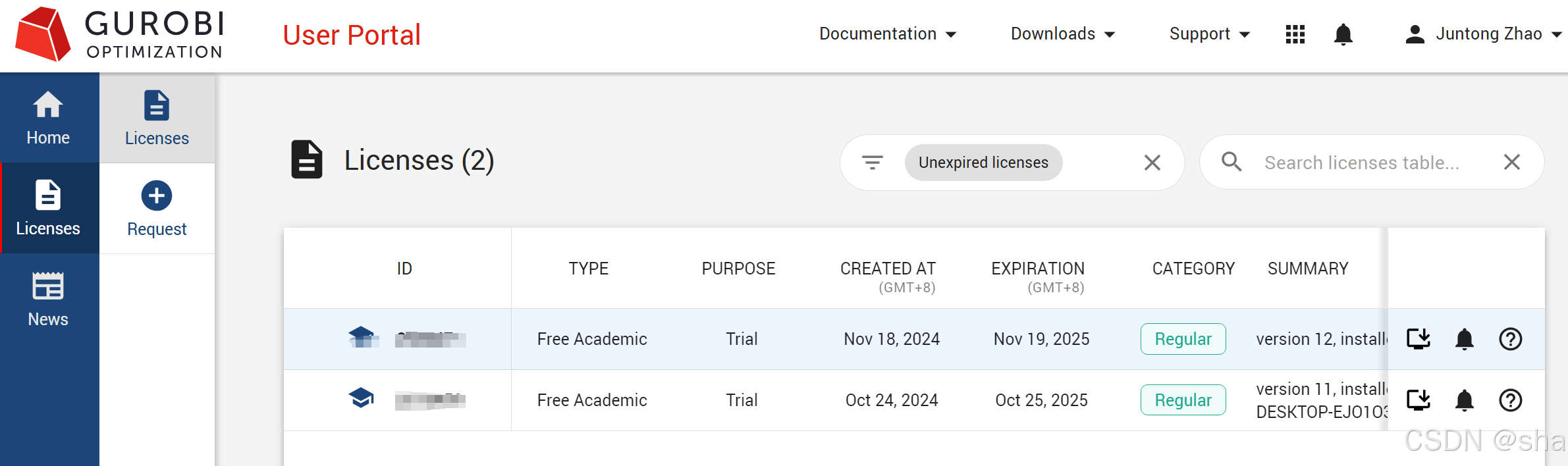
Task: Click the Request license button
Action: tap(157, 209)
